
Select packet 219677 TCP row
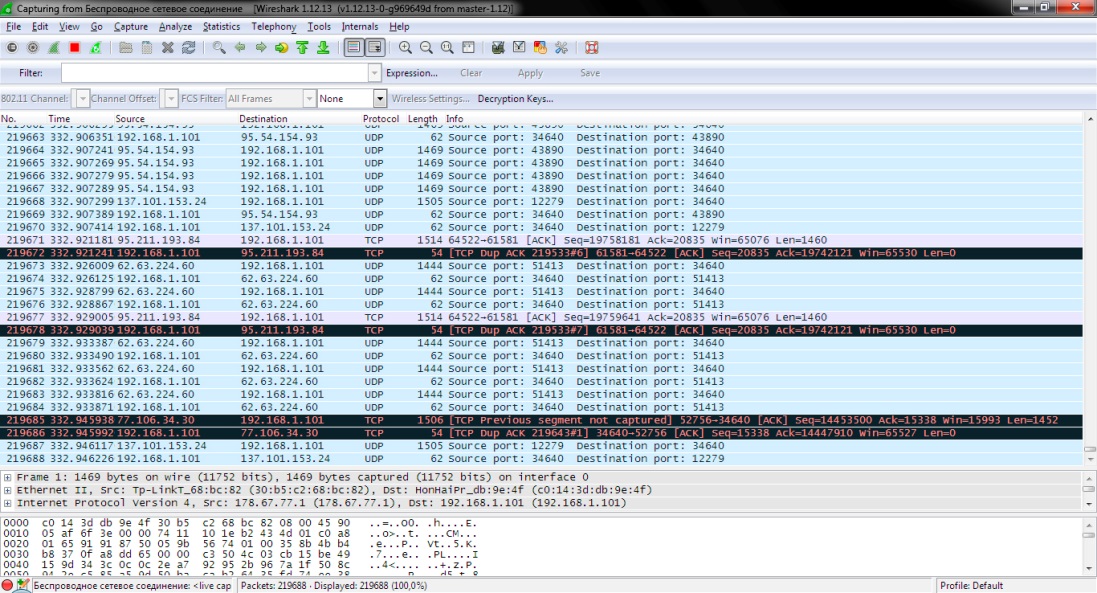click(x=542, y=317)
